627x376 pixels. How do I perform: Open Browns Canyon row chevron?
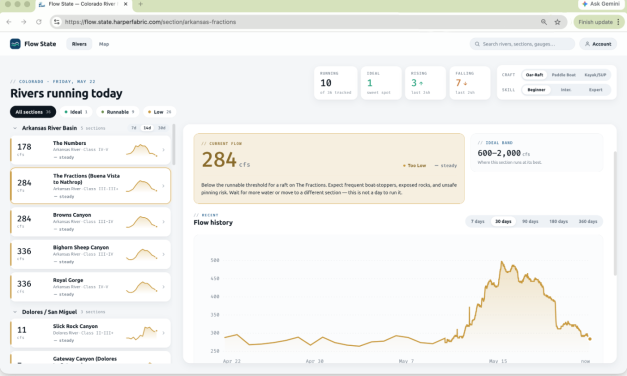(164, 222)
